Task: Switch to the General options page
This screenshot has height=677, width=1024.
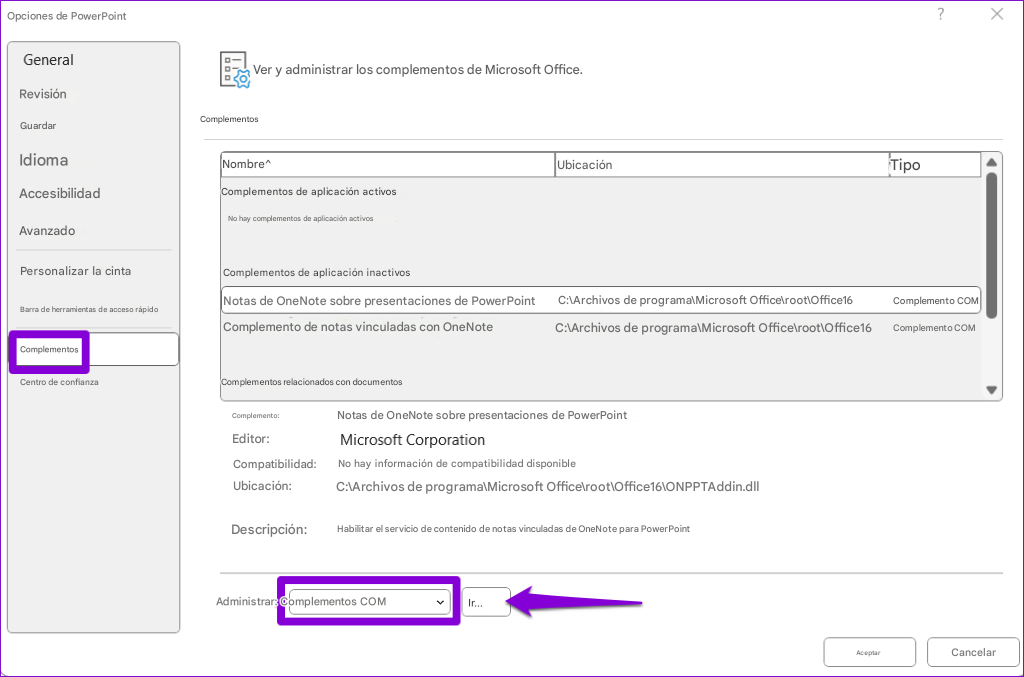Action: pyautogui.click(x=48, y=59)
